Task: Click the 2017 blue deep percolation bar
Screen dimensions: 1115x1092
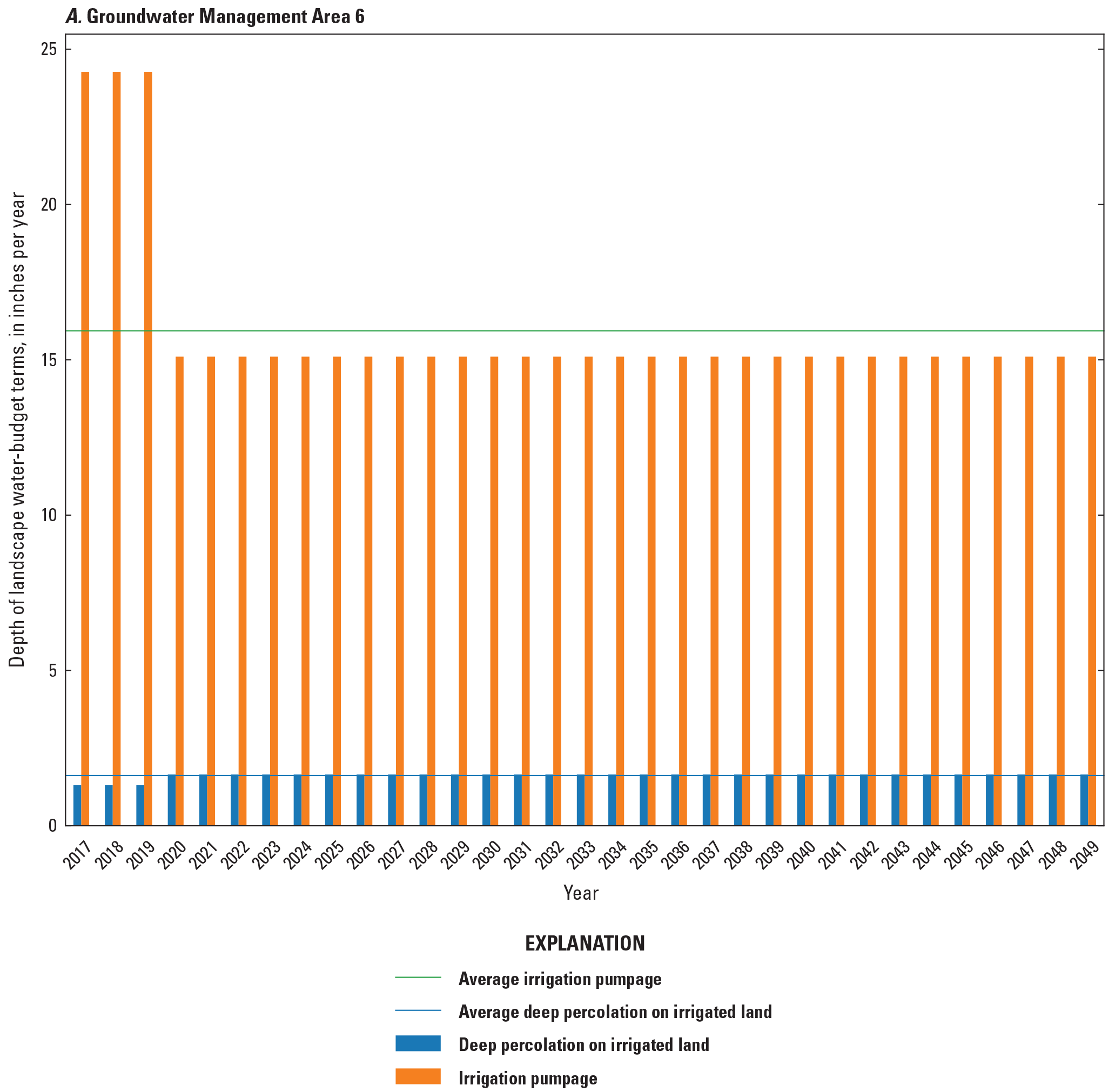Action: (x=77, y=805)
